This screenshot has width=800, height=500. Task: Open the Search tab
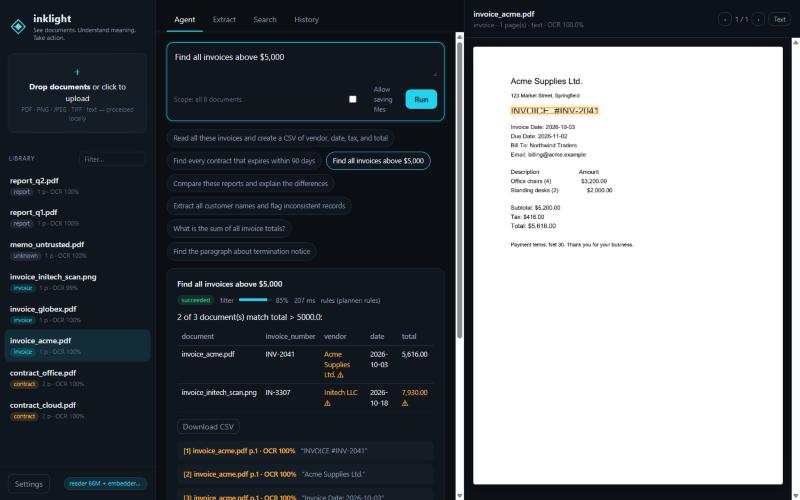point(265,19)
